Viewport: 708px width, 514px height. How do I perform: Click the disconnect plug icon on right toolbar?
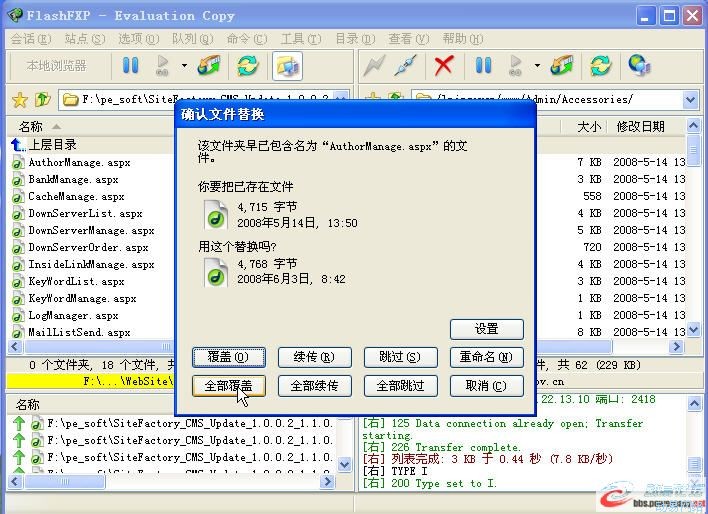pos(406,66)
